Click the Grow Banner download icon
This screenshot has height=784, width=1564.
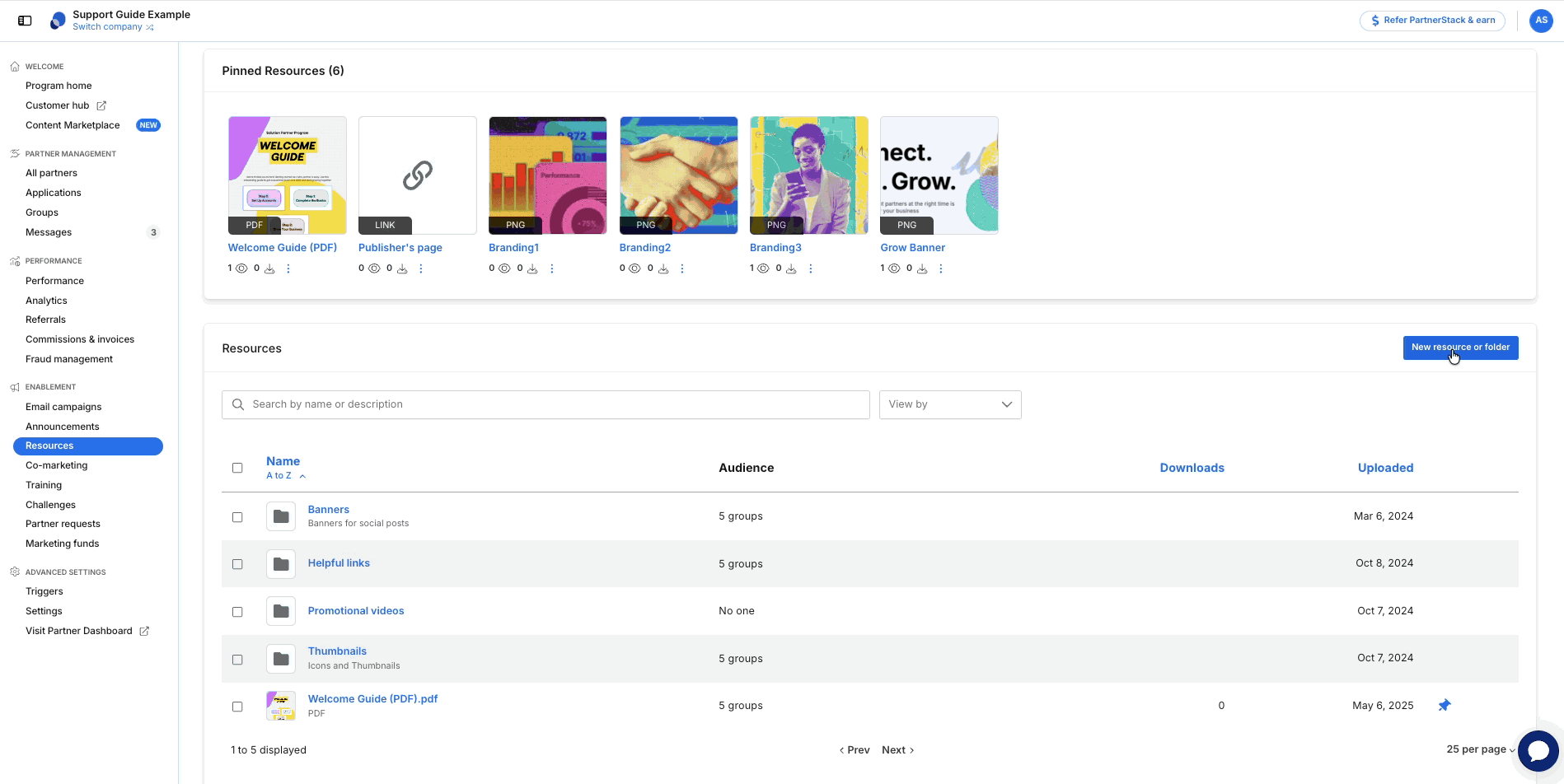(922, 268)
